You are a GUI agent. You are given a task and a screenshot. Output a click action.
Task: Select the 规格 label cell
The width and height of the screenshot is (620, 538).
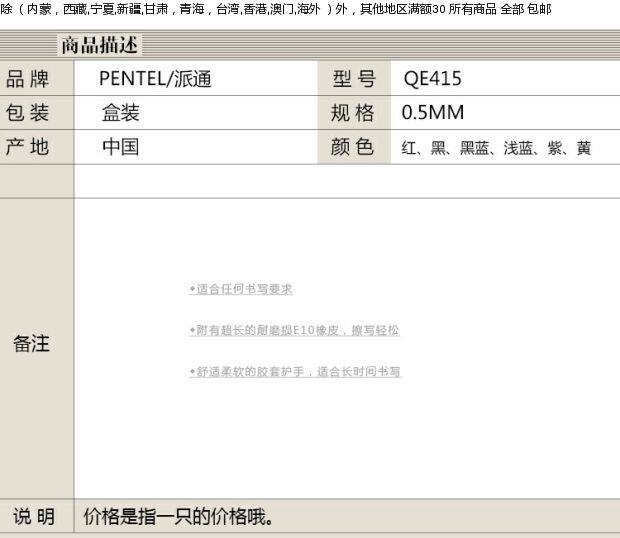[x=354, y=113]
